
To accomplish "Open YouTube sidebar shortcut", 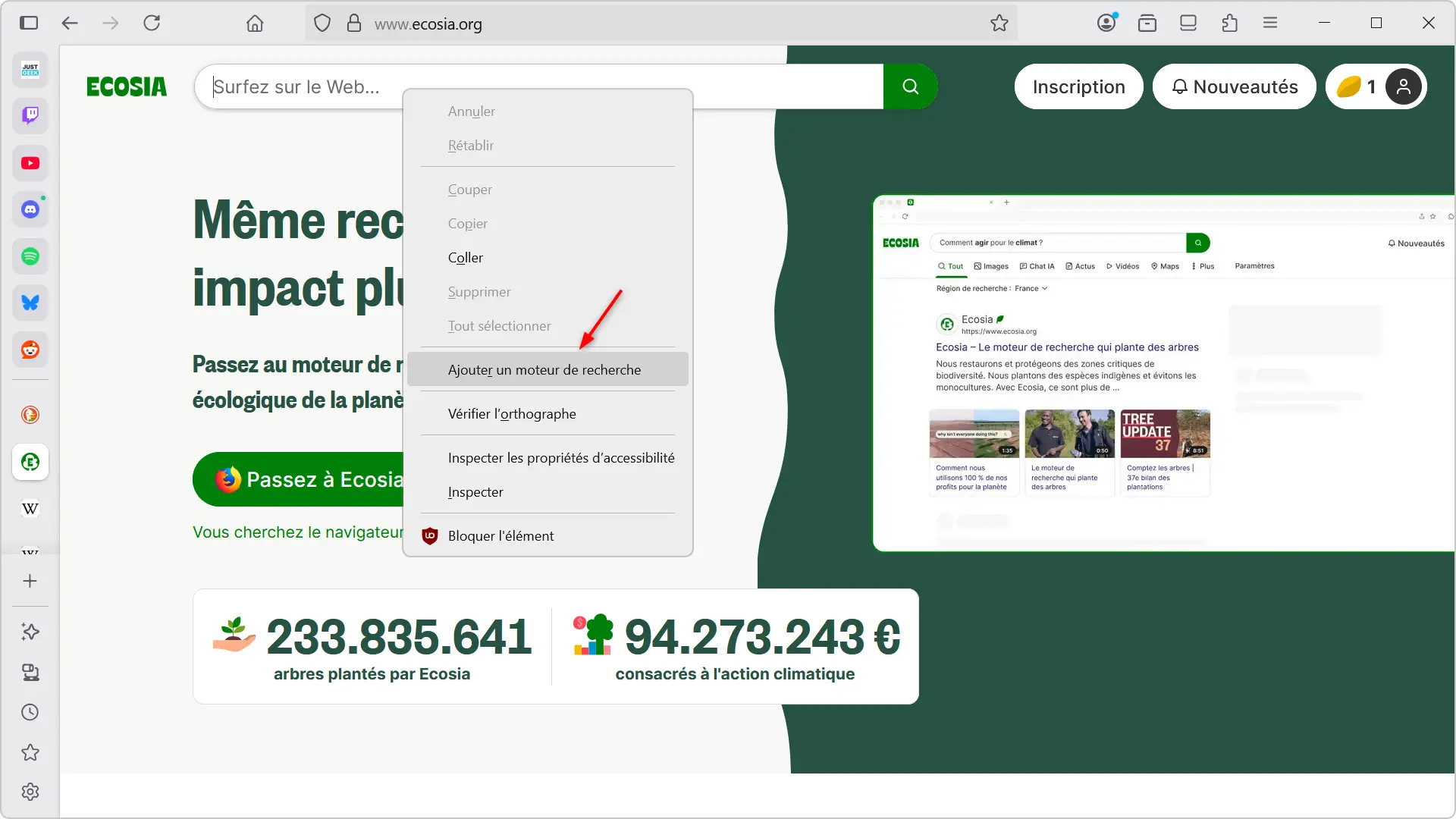I will click(30, 163).
